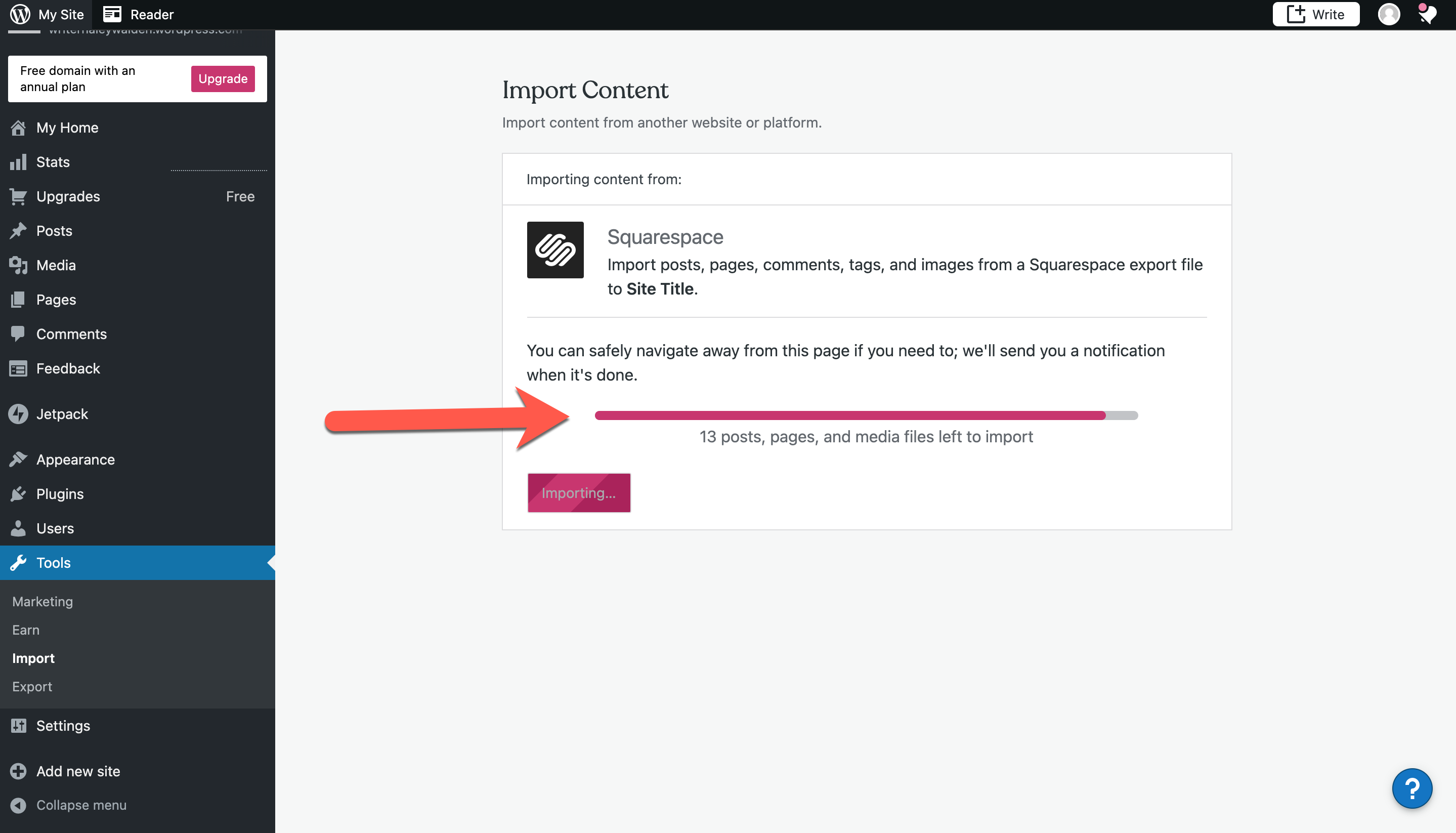
Task: Click the import progress bar
Action: tap(866, 415)
